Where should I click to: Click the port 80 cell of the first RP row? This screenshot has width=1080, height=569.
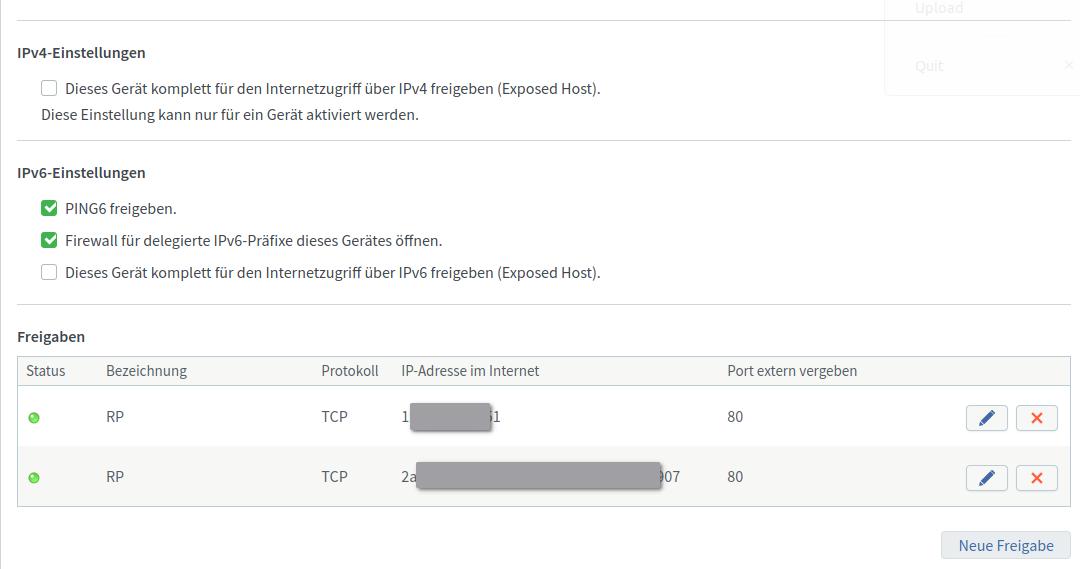pos(735,417)
